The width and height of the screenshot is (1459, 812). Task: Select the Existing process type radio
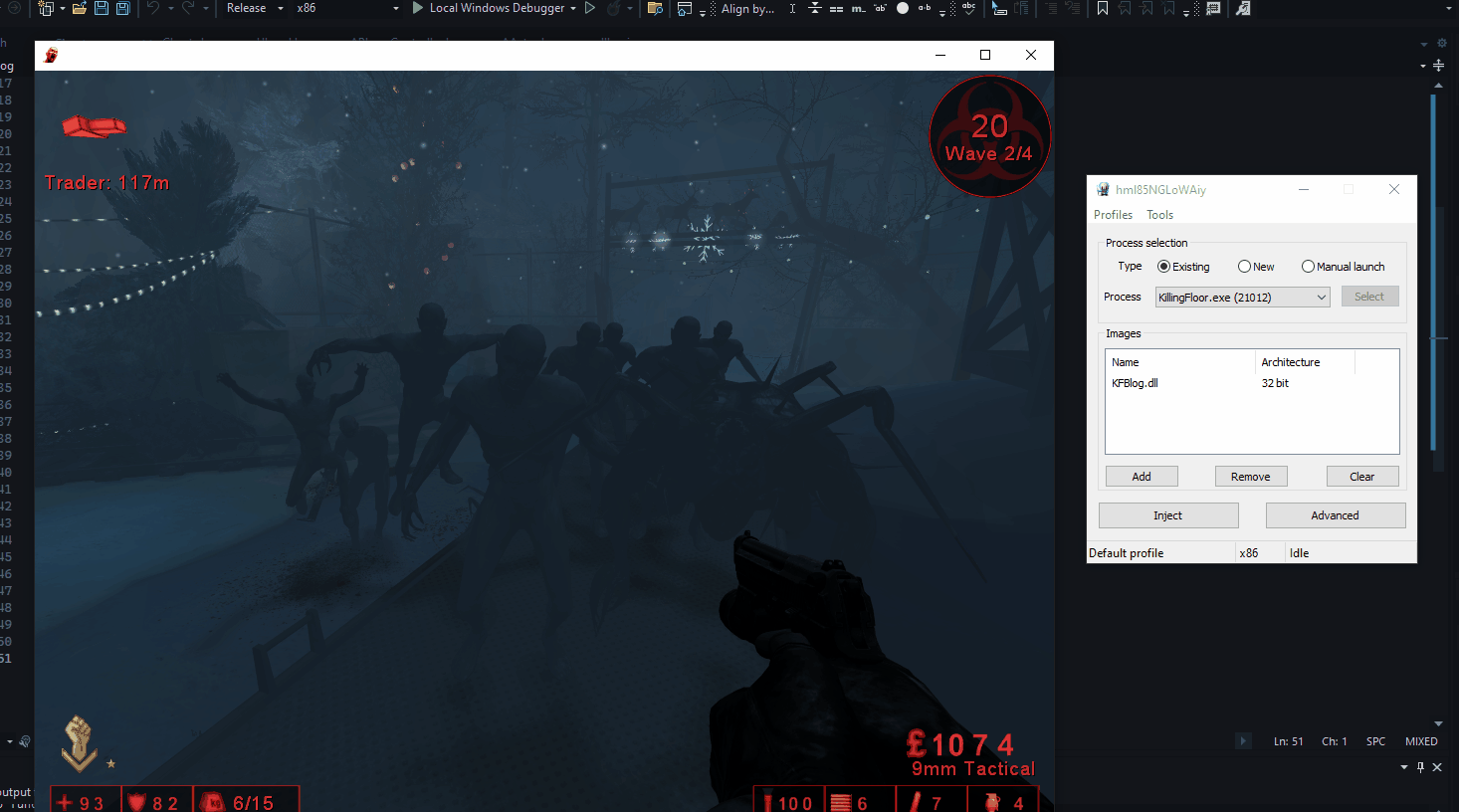(x=1163, y=267)
